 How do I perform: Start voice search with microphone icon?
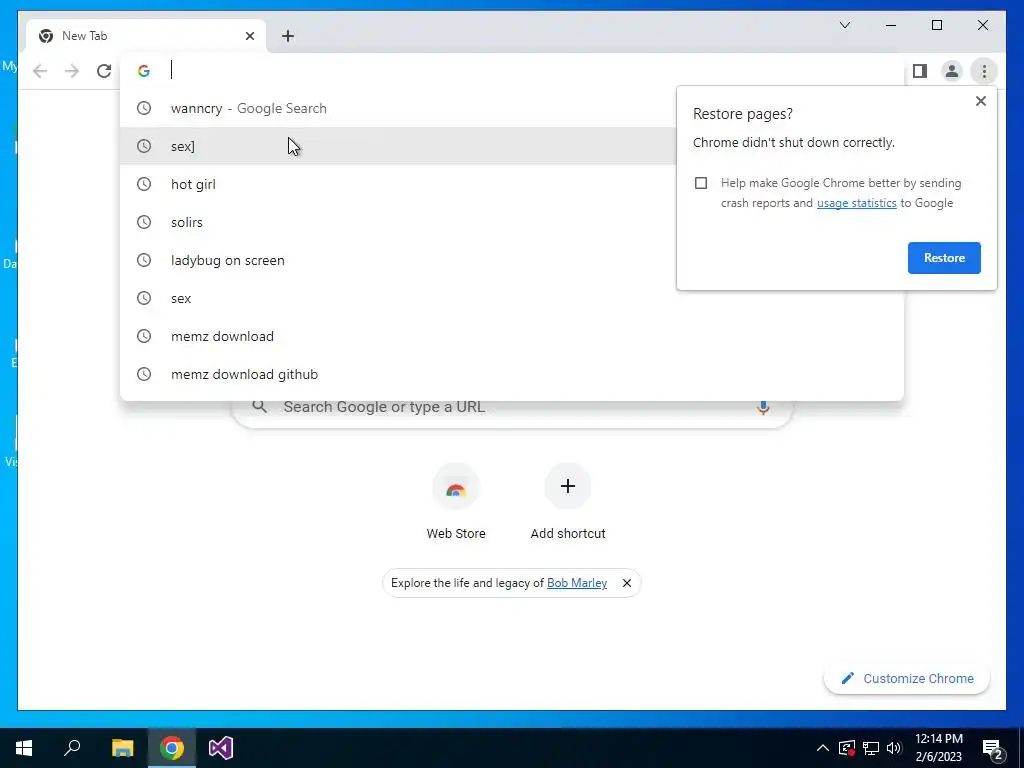pyautogui.click(x=762, y=407)
